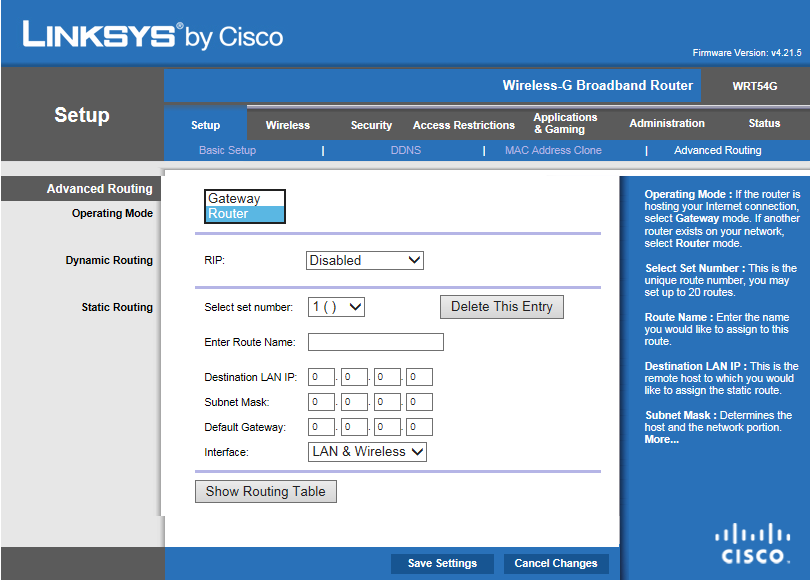The height and width of the screenshot is (580, 812).
Task: Click the fourth Destination LAN IP octet
Action: pos(419,377)
